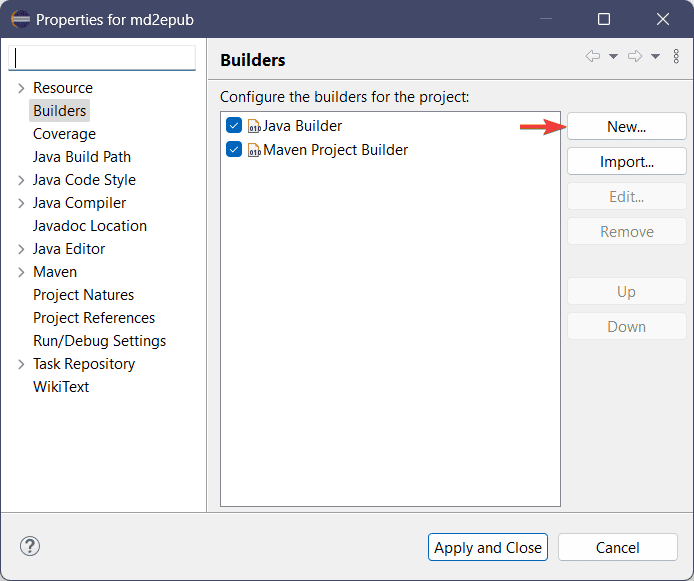Open Run/Debug Settings page
694x581 pixels.
coord(99,341)
